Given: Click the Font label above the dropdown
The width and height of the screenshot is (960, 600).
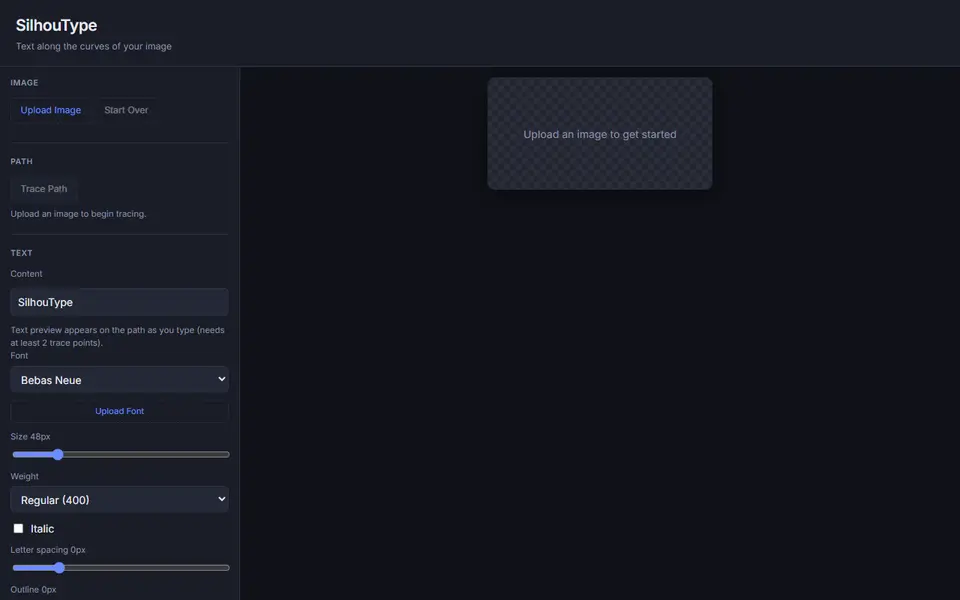Looking at the screenshot, I should pyautogui.click(x=19, y=356).
